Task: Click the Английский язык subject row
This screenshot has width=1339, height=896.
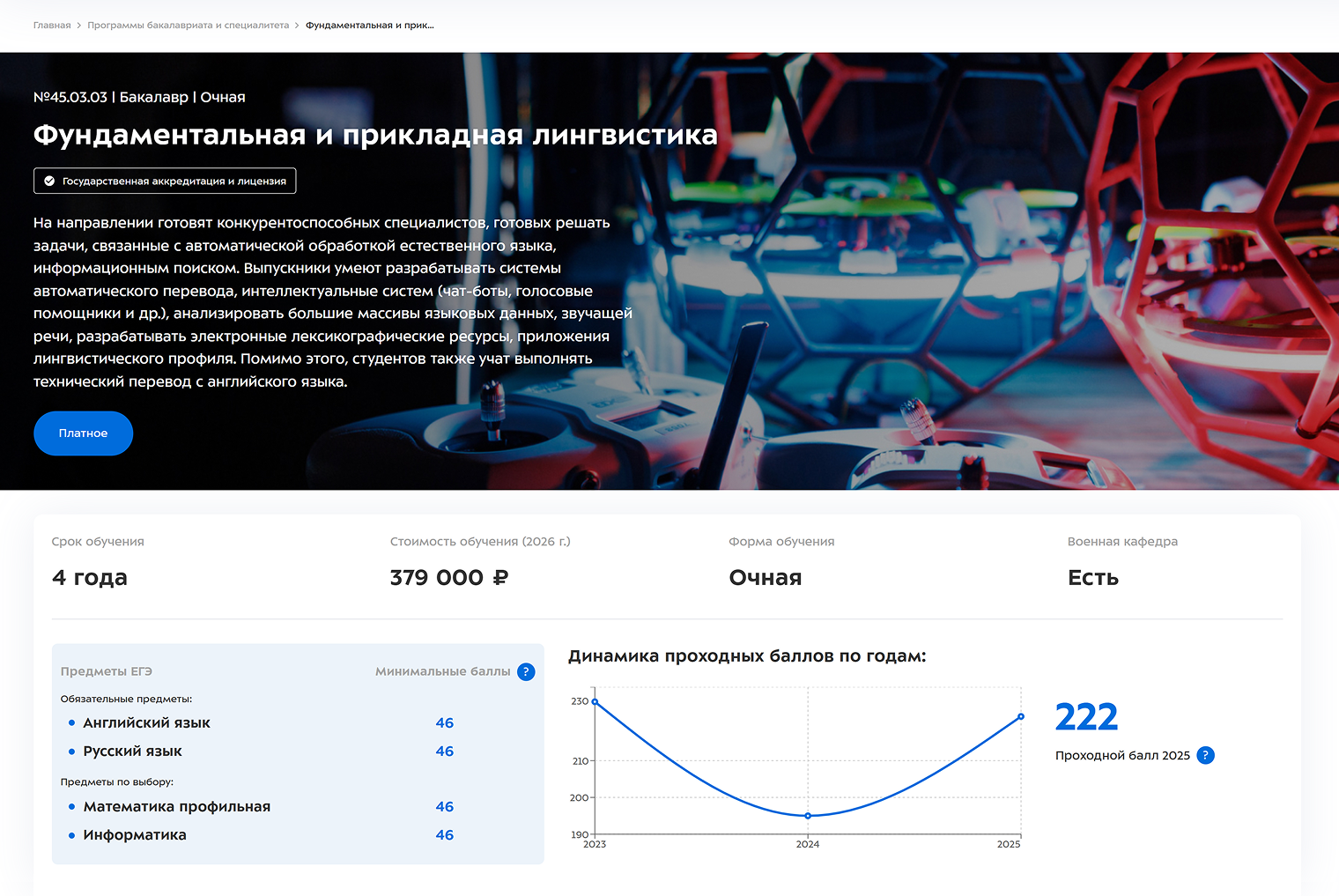Action: 146,723
